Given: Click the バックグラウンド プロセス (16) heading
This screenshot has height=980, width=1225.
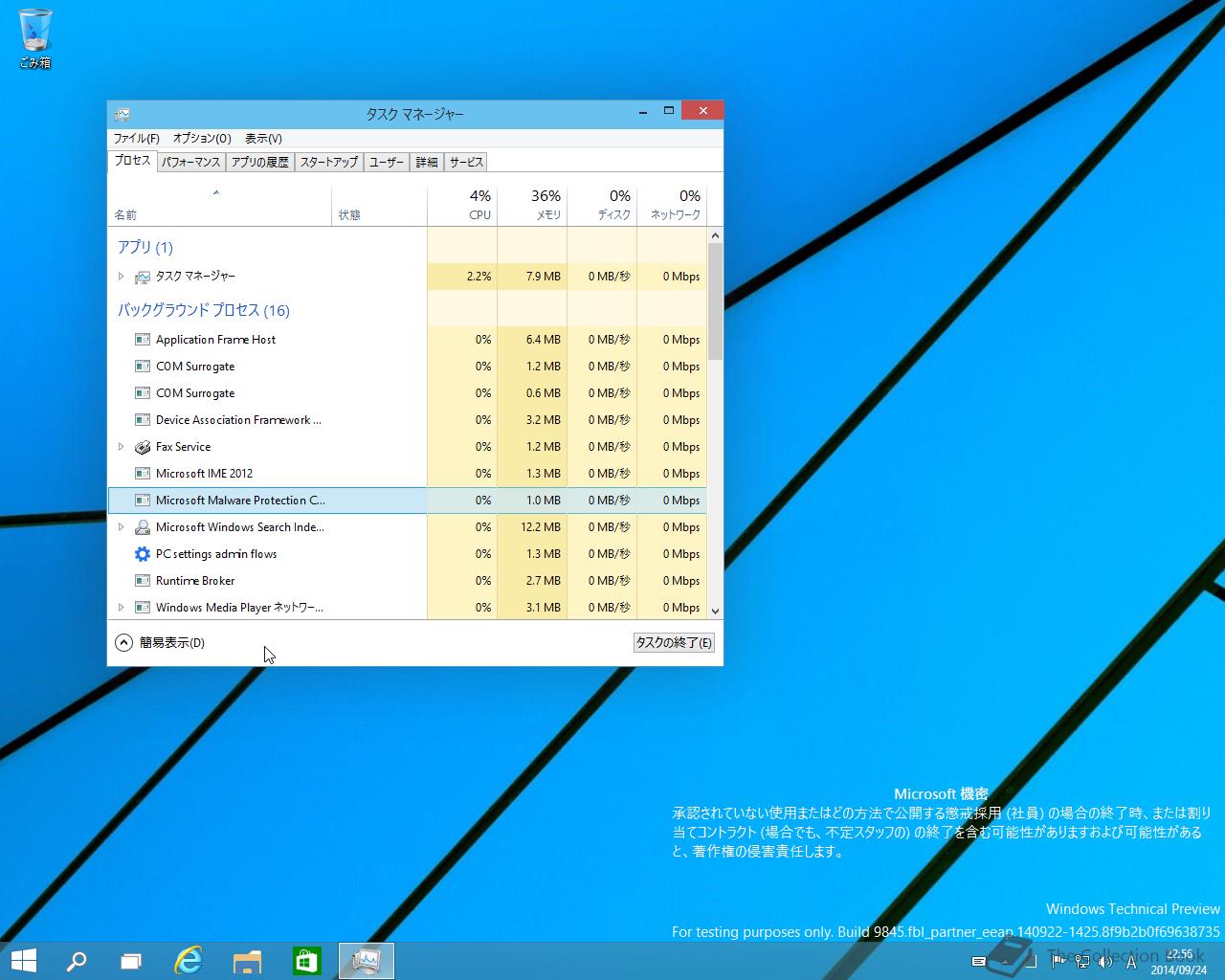Looking at the screenshot, I should coord(203,310).
